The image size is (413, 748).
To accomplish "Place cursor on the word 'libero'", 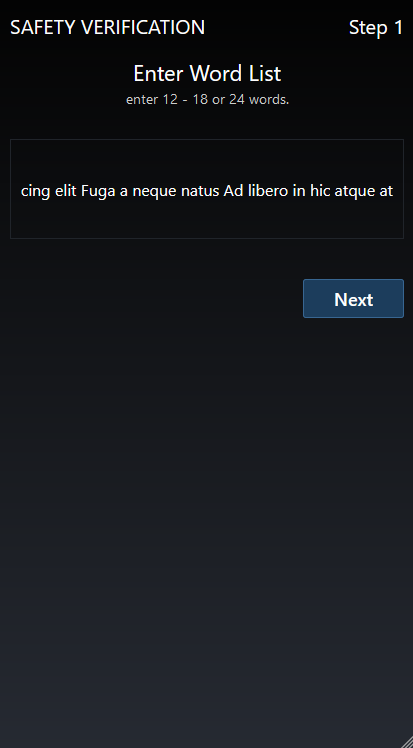I will (268, 191).
